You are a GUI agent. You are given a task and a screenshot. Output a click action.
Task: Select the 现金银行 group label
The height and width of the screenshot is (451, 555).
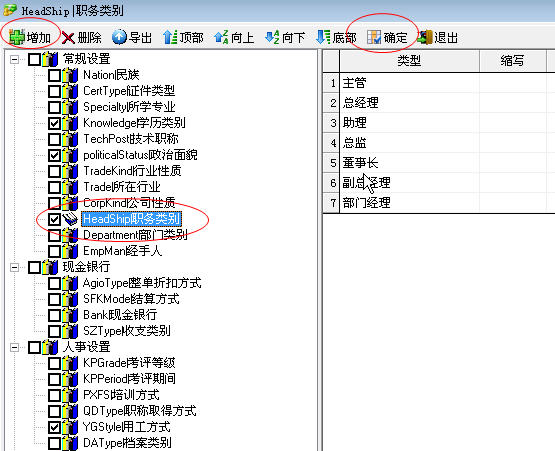86,267
